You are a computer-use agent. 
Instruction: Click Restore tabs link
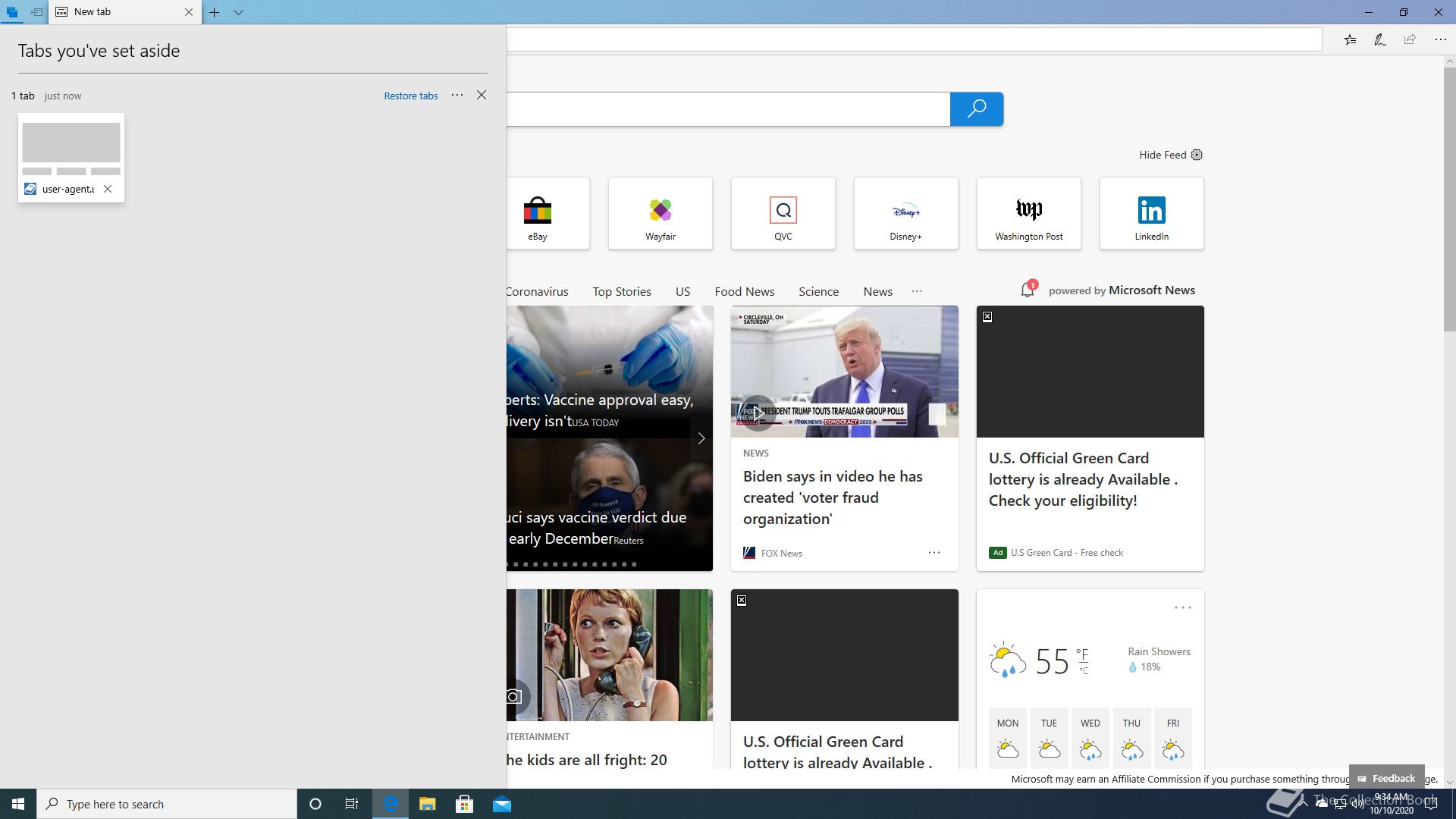coord(411,96)
